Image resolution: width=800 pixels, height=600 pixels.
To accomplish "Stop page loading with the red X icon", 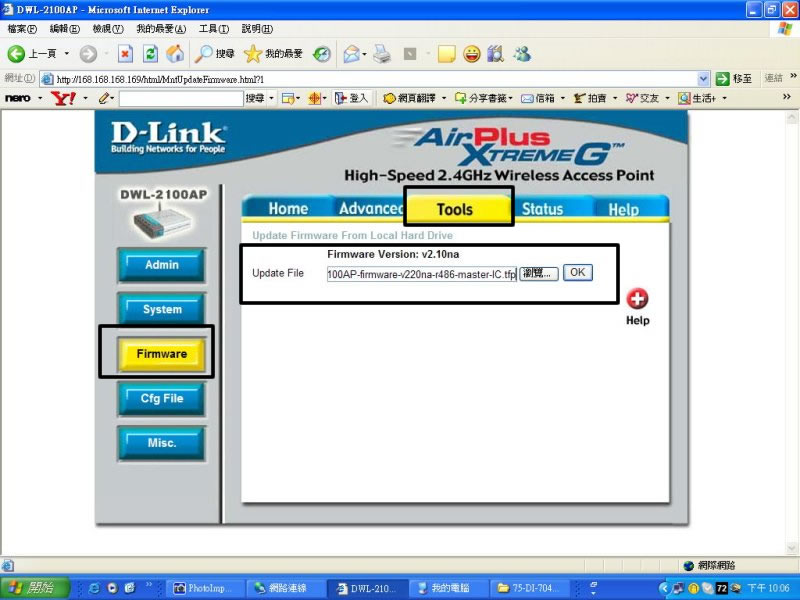I will (x=125, y=54).
